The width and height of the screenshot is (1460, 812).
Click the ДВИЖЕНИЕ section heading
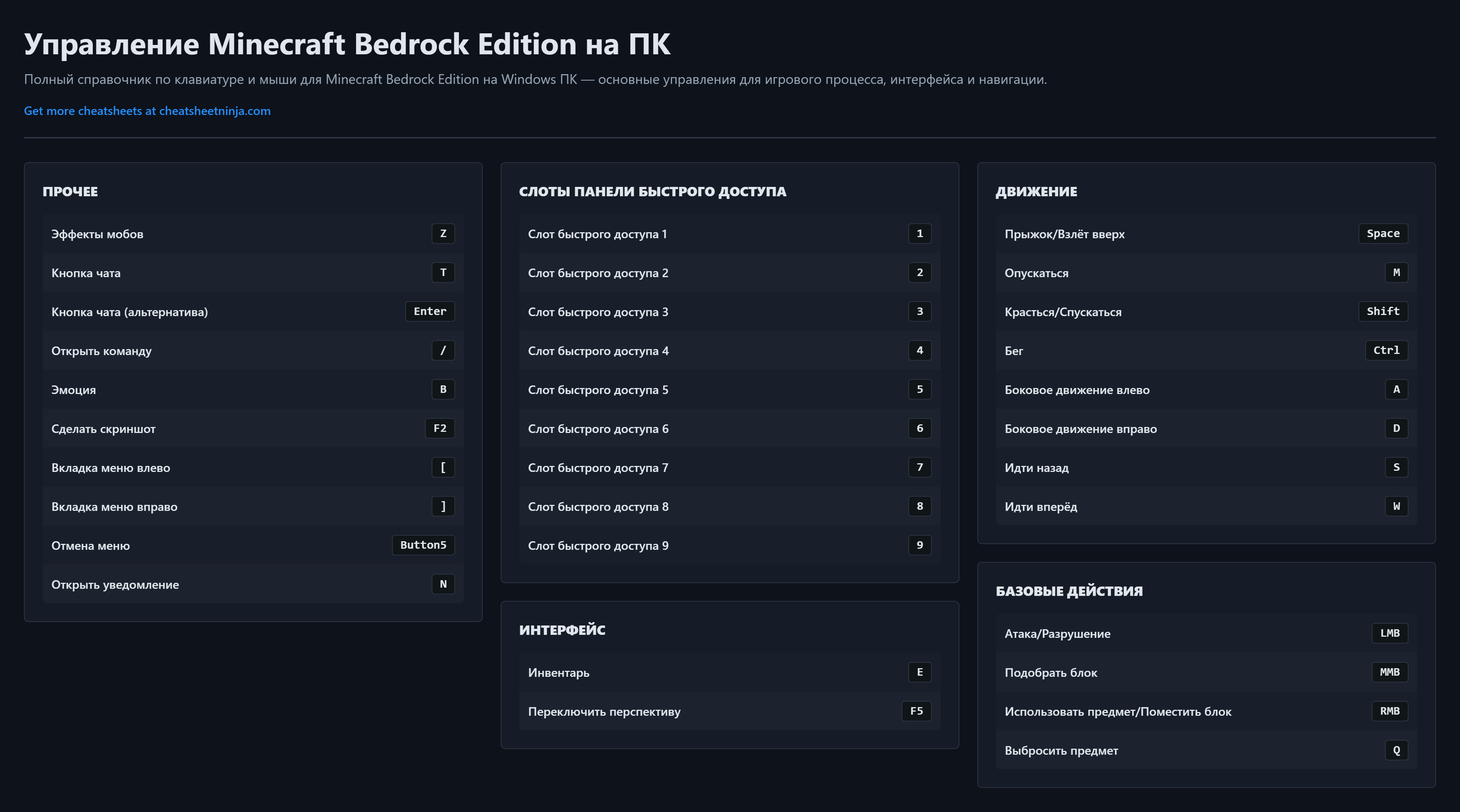1036,191
